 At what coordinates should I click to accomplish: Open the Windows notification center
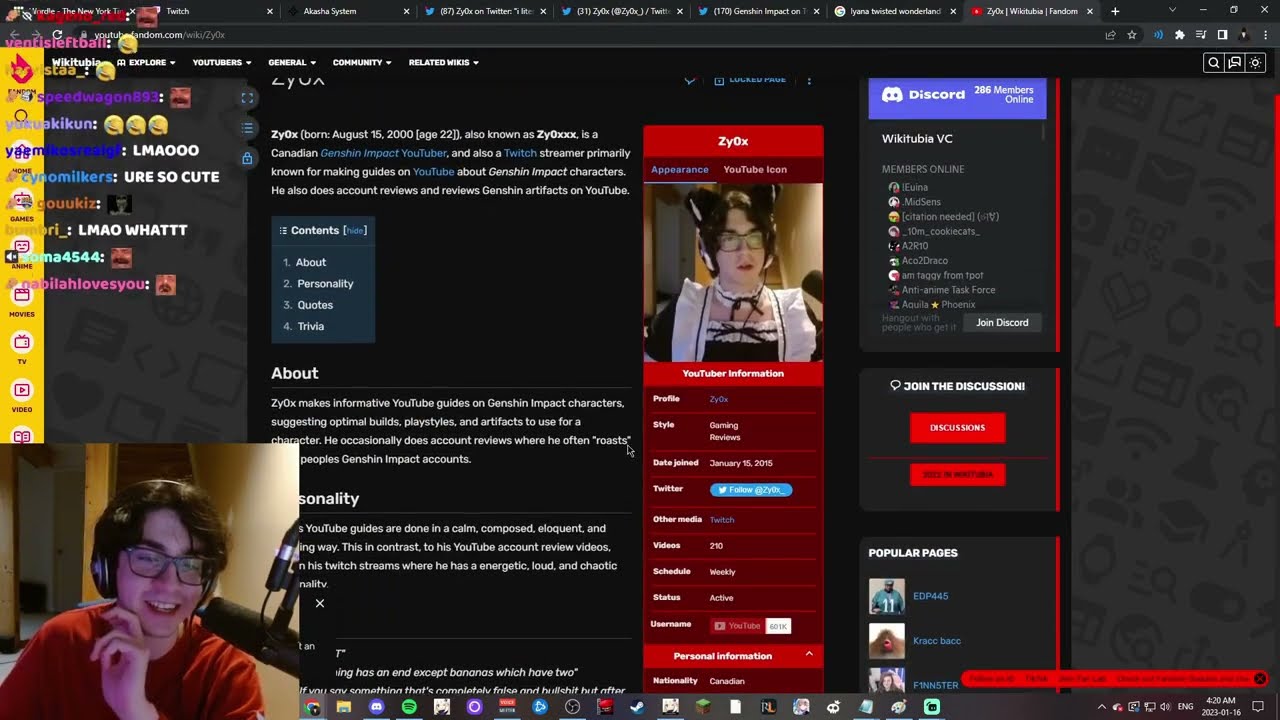(1258, 707)
